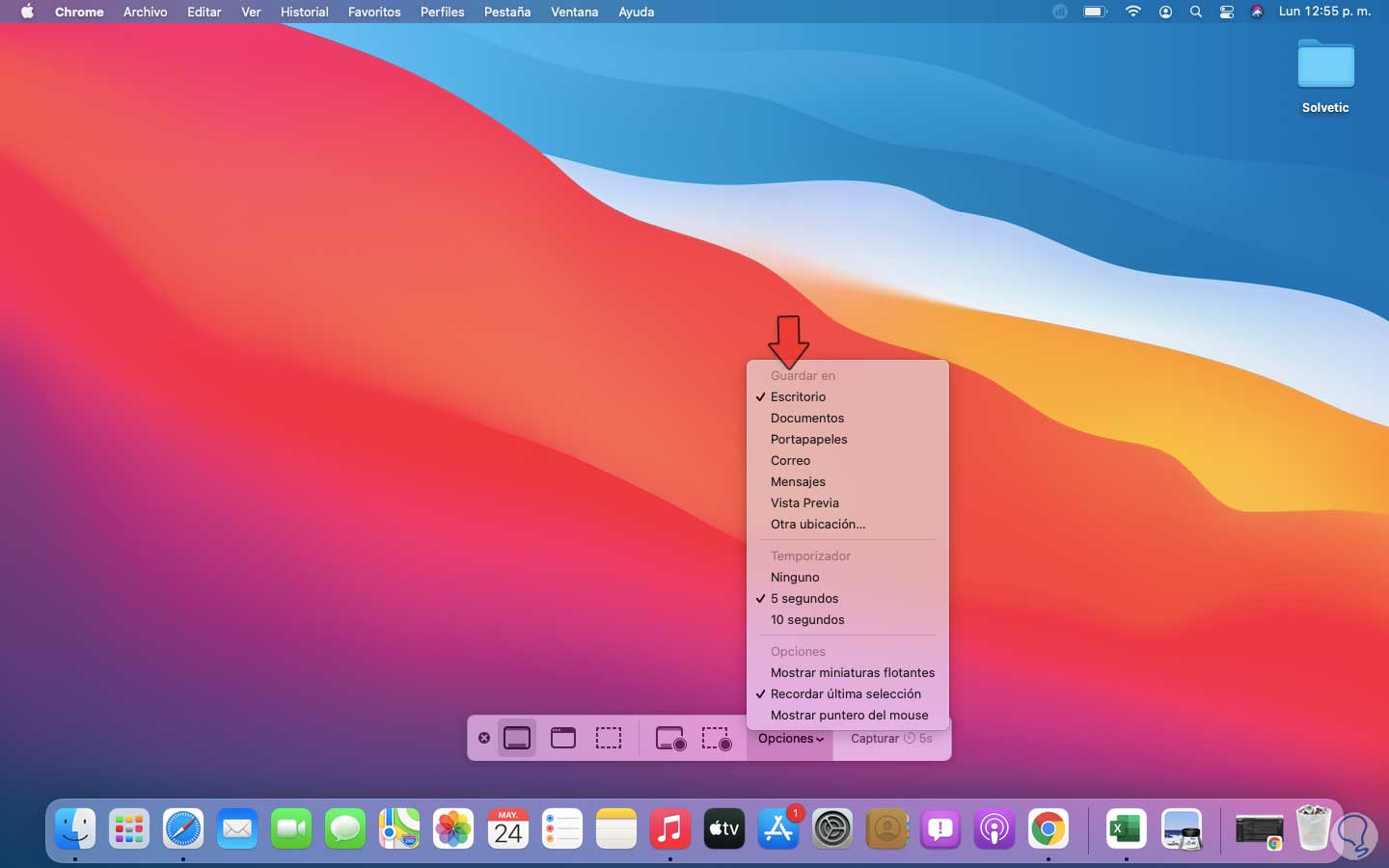1389x868 pixels.
Task: Collapse the Opciones dropdown
Action: click(790, 739)
